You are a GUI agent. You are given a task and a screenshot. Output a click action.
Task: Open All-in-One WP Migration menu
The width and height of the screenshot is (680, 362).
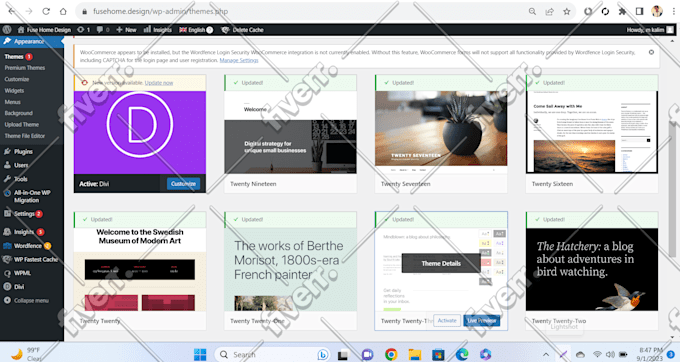[32, 196]
